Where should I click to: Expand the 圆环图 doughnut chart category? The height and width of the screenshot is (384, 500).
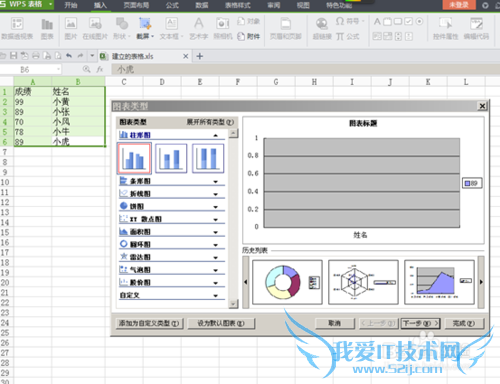tap(216, 245)
